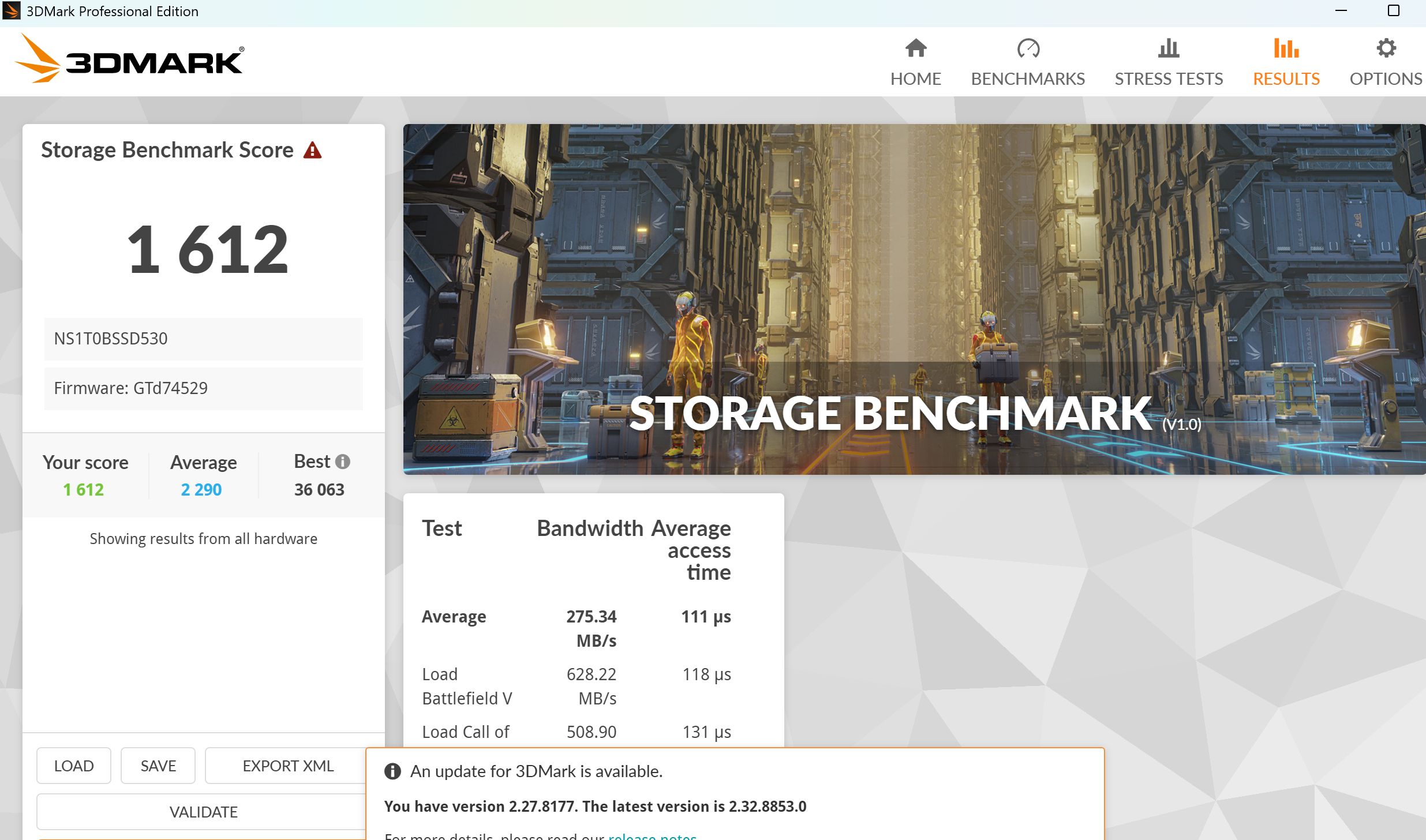Viewport: 1426px width, 840px height.
Task: Click the Stress Tests bar chart icon
Action: point(1168,48)
